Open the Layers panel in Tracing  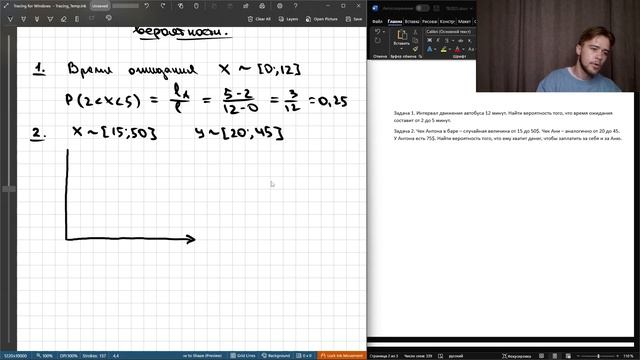pos(288,19)
